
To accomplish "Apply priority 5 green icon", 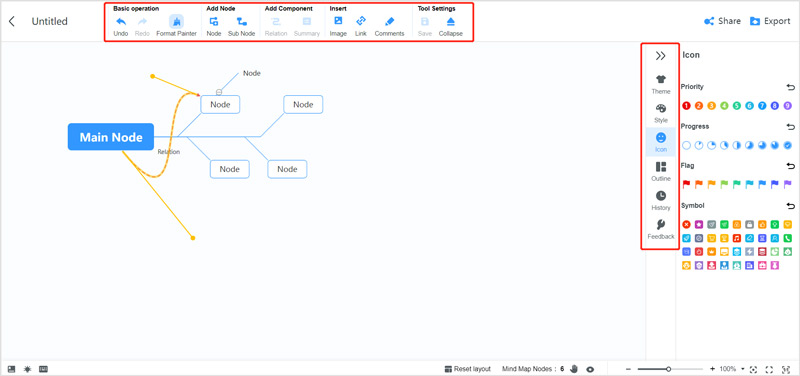I will 737,106.
